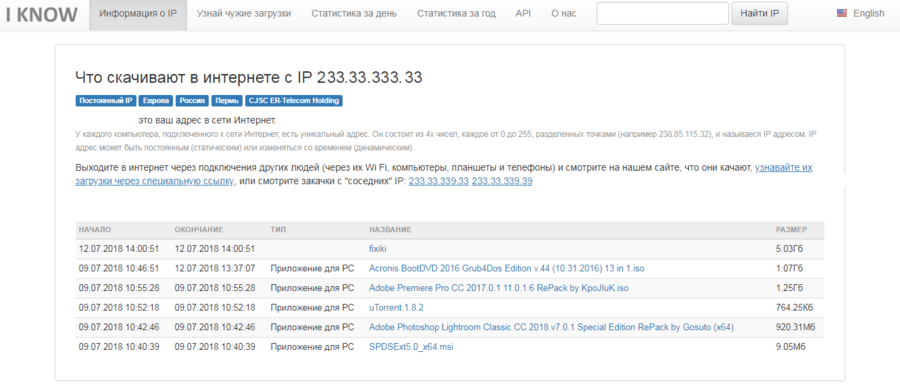The width and height of the screenshot is (900, 387).
Task: Click the Россия badge
Action: coord(192,101)
